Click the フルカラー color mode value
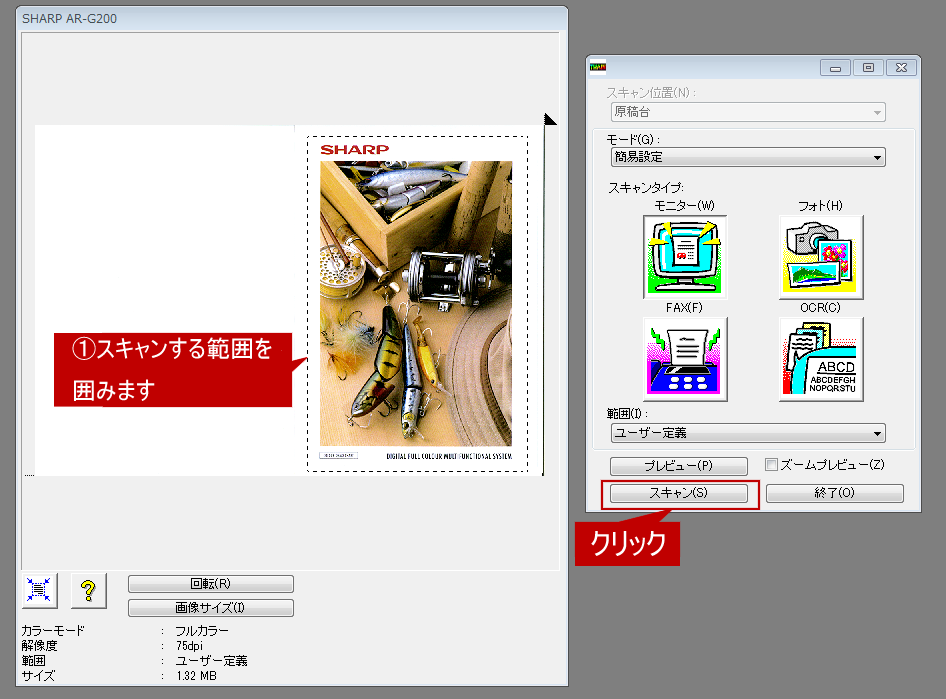The width and height of the screenshot is (946, 699). (x=202, y=631)
